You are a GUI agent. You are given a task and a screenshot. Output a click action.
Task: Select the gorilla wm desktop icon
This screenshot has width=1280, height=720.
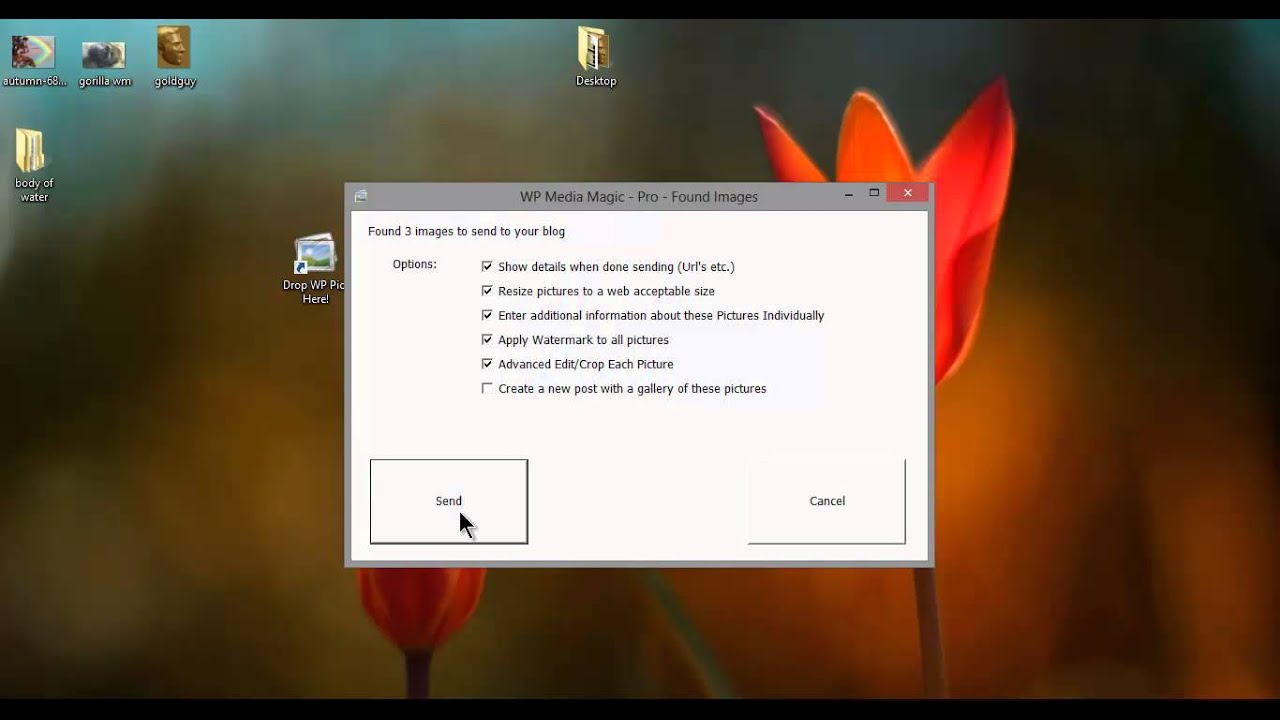pos(104,62)
